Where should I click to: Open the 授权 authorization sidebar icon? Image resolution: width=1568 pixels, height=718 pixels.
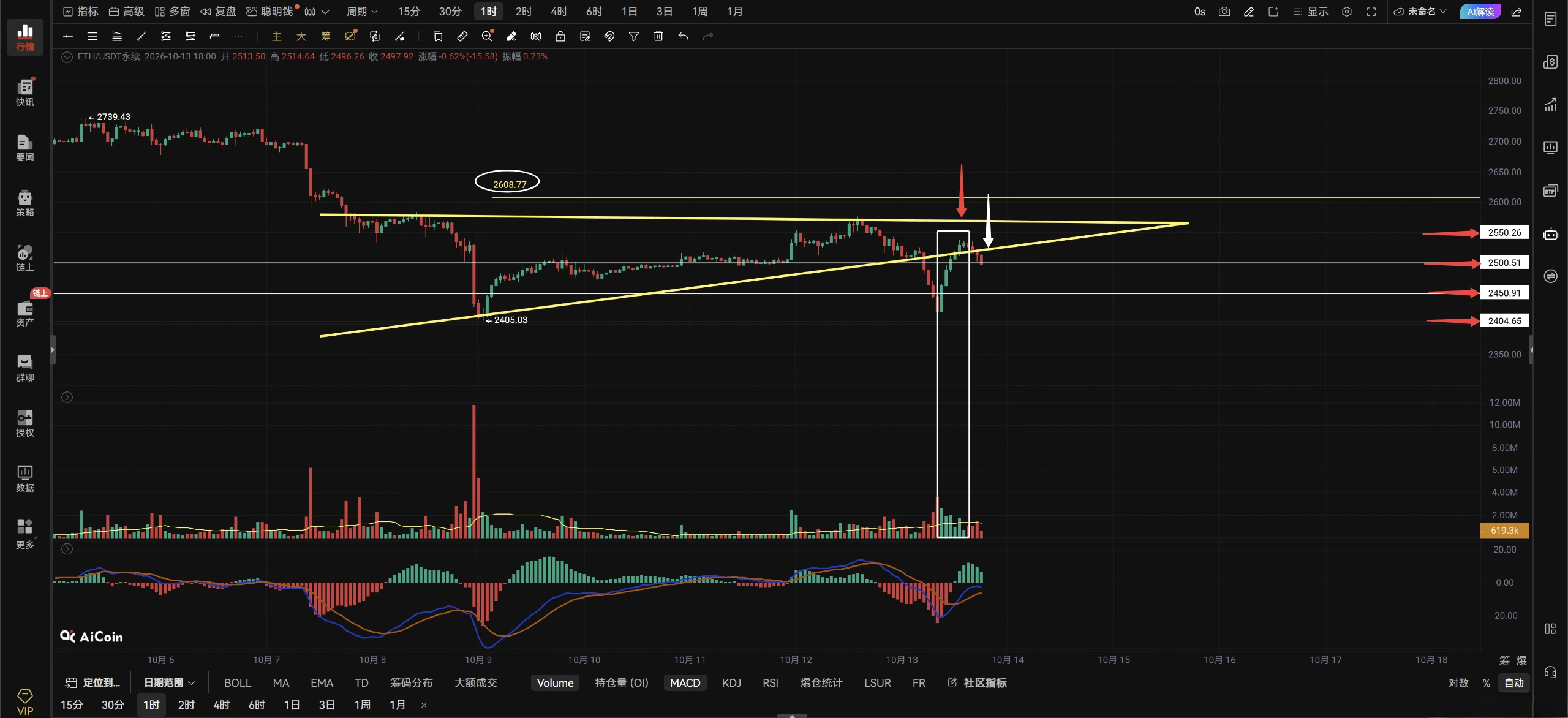25,423
